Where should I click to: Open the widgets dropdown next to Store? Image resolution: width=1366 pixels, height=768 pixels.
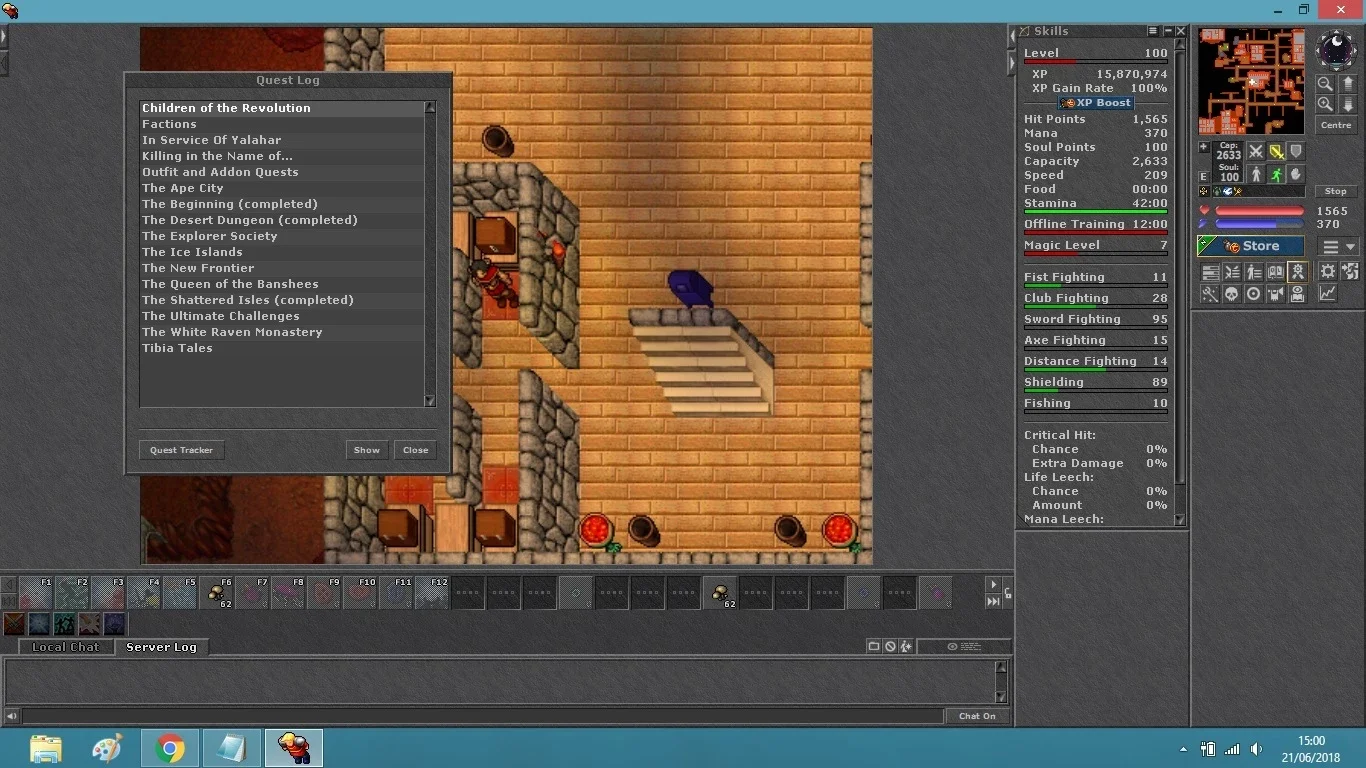1339,247
